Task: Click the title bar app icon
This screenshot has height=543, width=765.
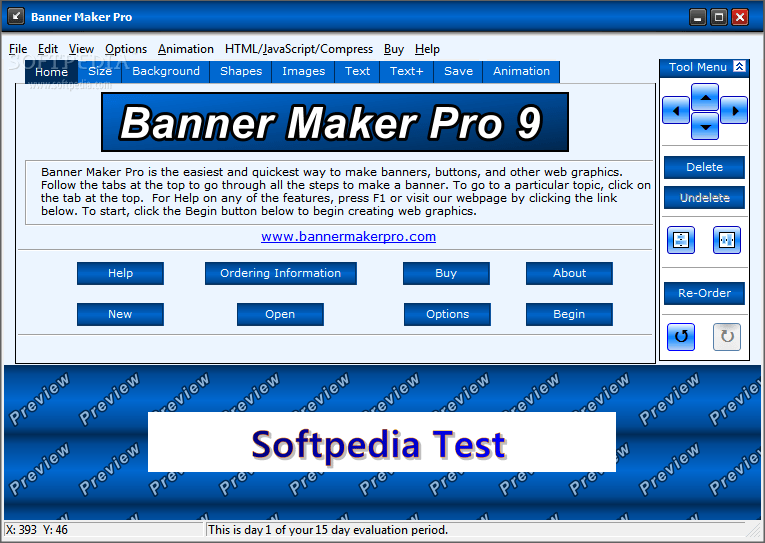Action: 16,17
